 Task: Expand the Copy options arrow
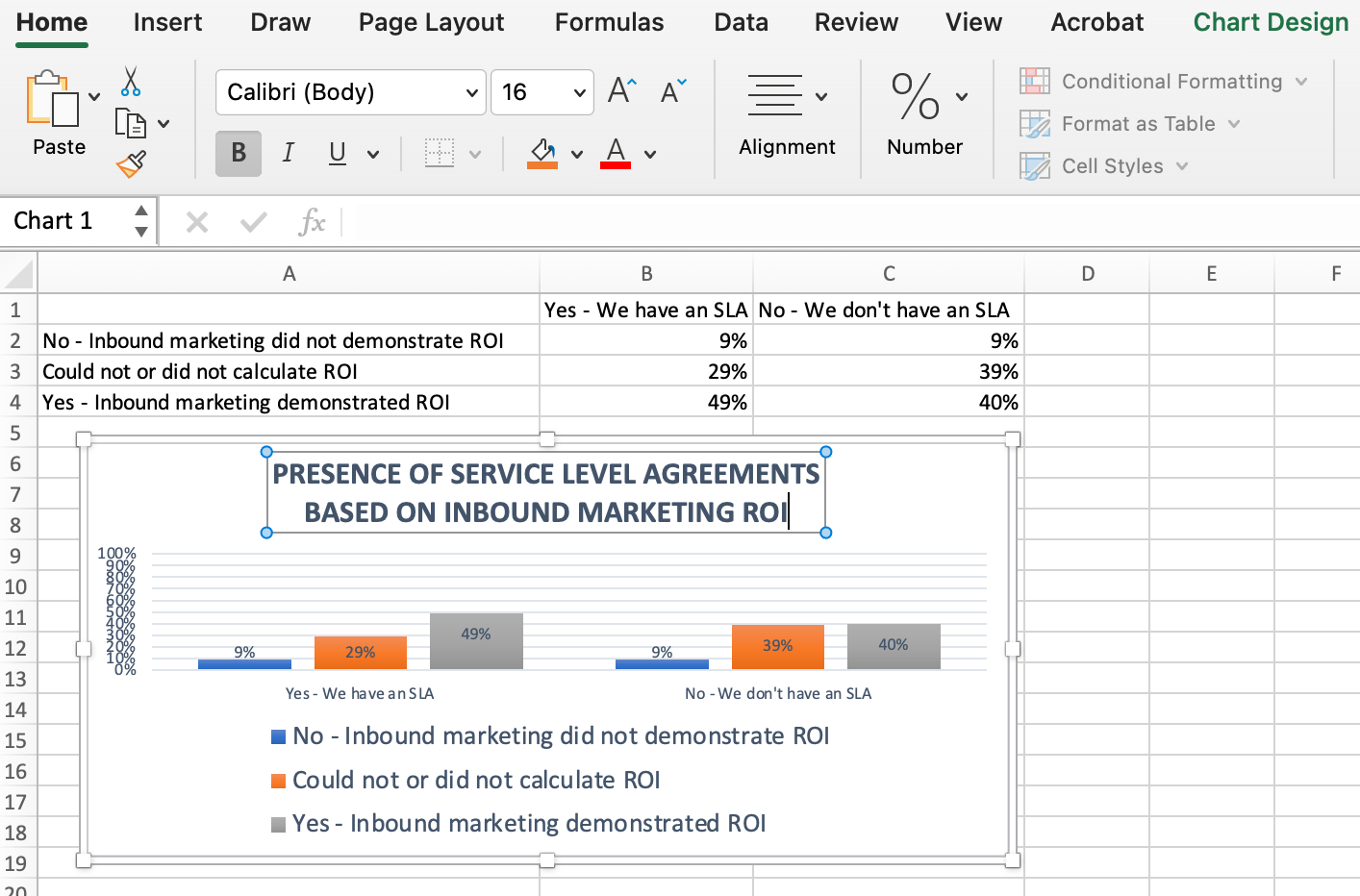tap(164, 123)
